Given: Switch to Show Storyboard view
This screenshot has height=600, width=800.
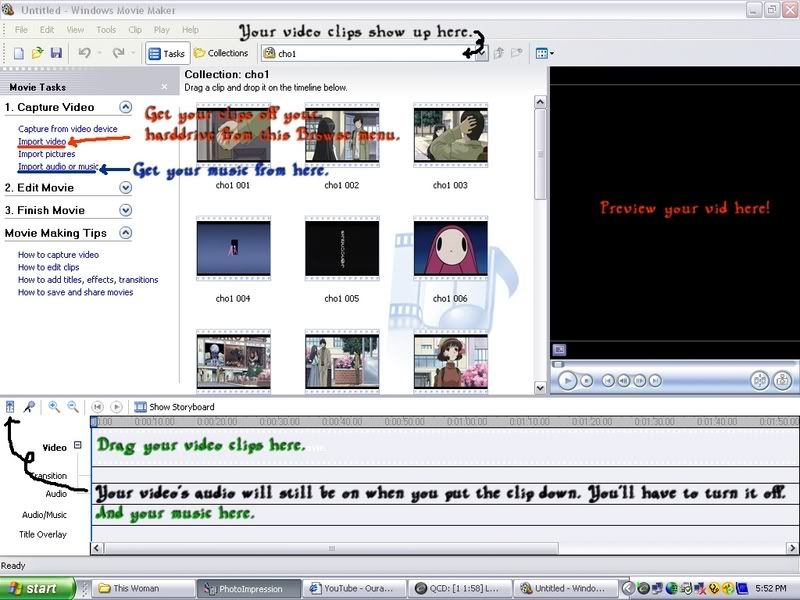Looking at the screenshot, I should (x=174, y=407).
